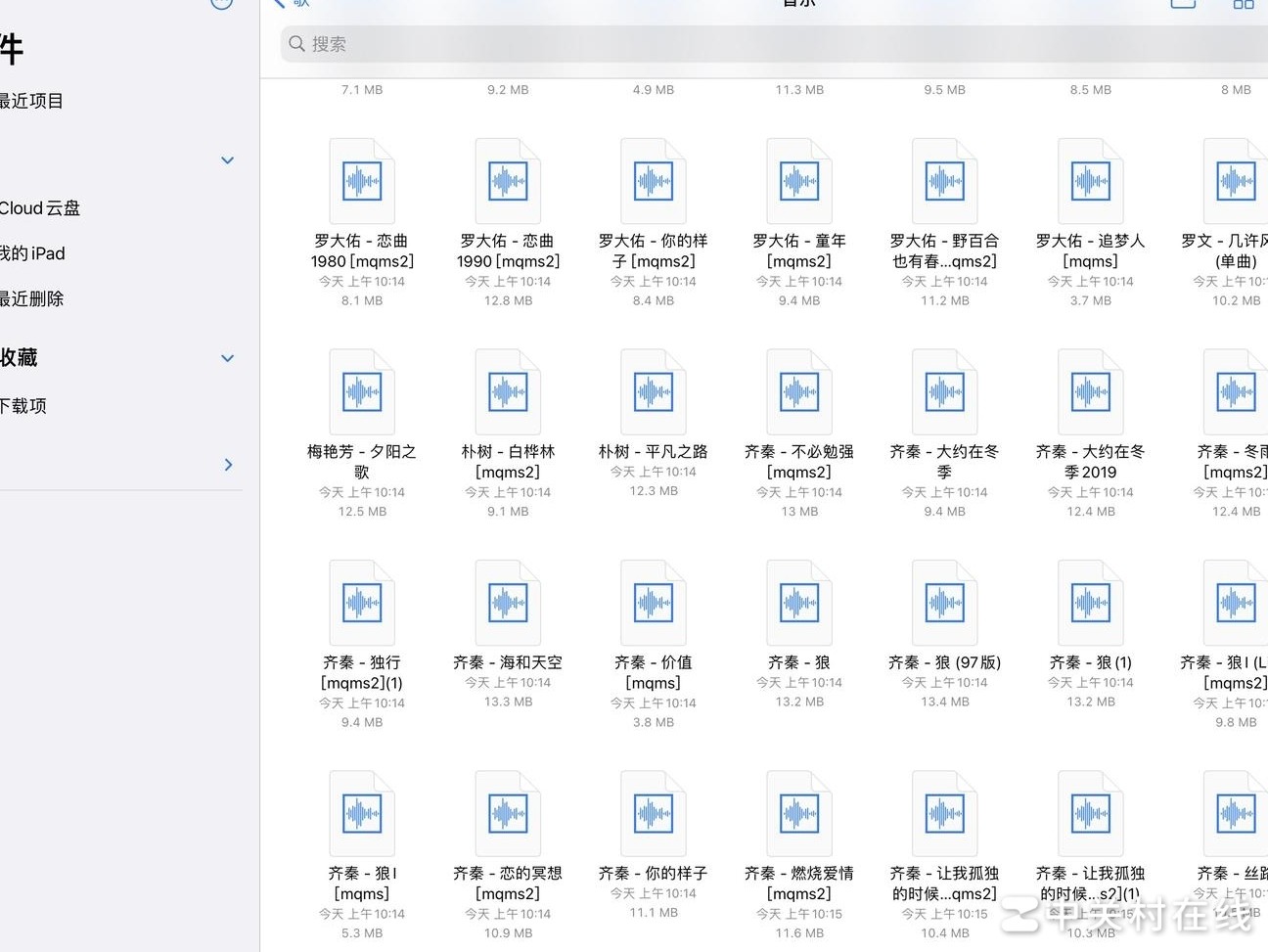The height and width of the screenshot is (952, 1268).
Task: Select iCloud 云盘 in the sidebar
Action: 41,207
